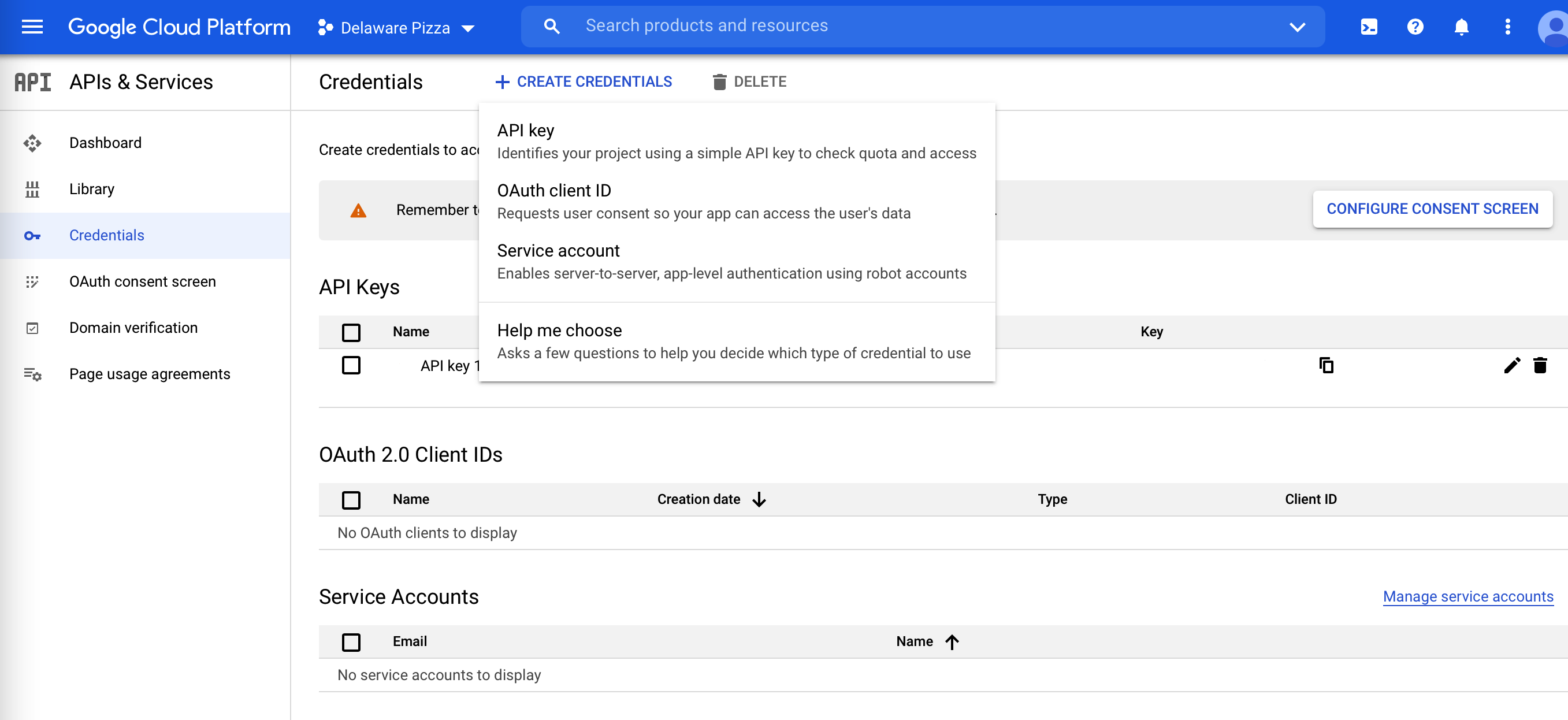Toggle select-all checkbox in Service Accounts header
The height and width of the screenshot is (720, 1568).
coord(351,643)
